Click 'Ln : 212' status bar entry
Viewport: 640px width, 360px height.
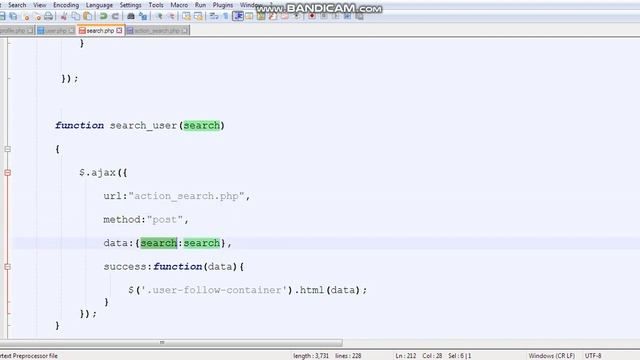406,356
